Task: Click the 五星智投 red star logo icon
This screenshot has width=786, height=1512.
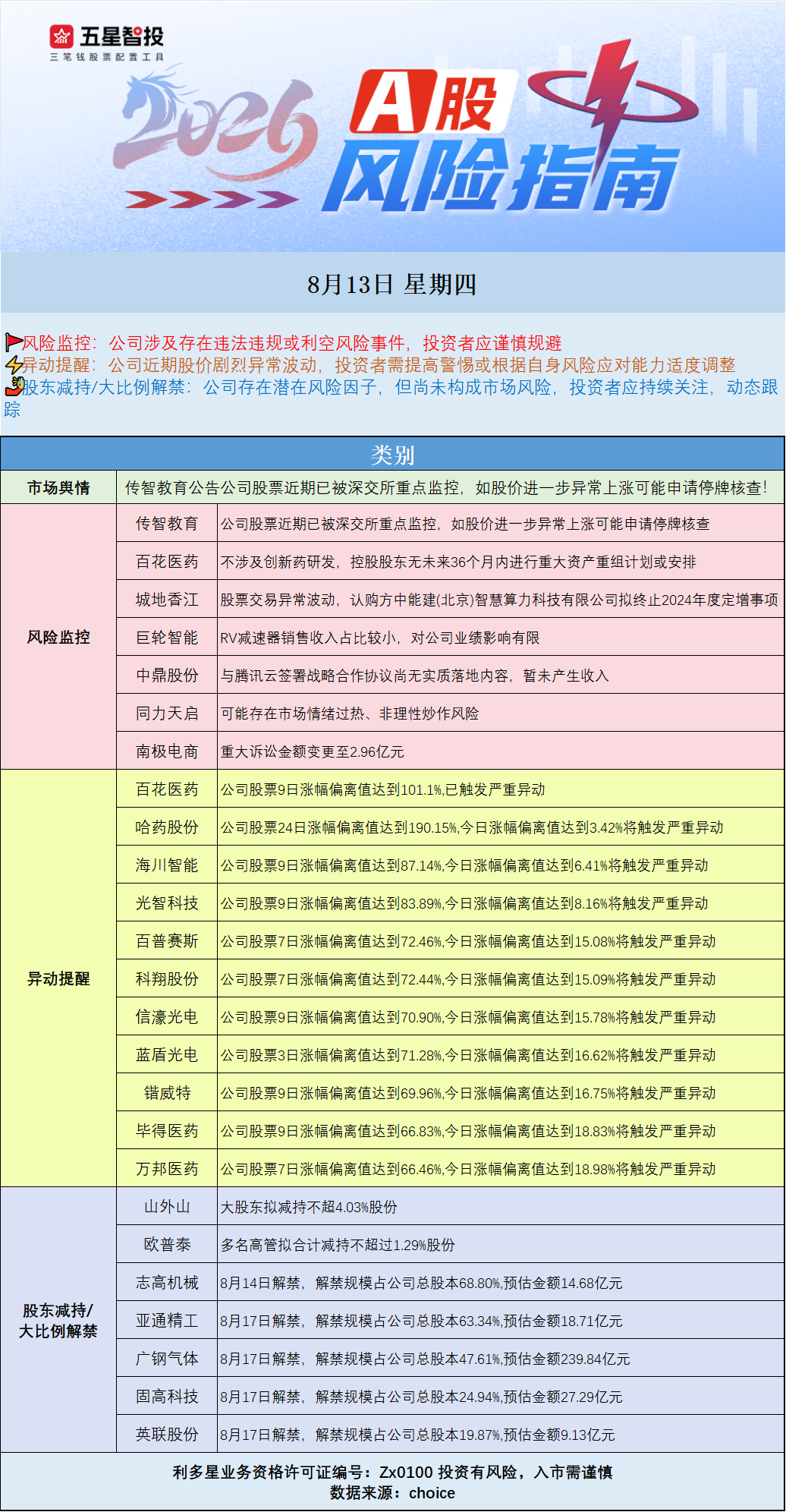Action: (x=61, y=36)
